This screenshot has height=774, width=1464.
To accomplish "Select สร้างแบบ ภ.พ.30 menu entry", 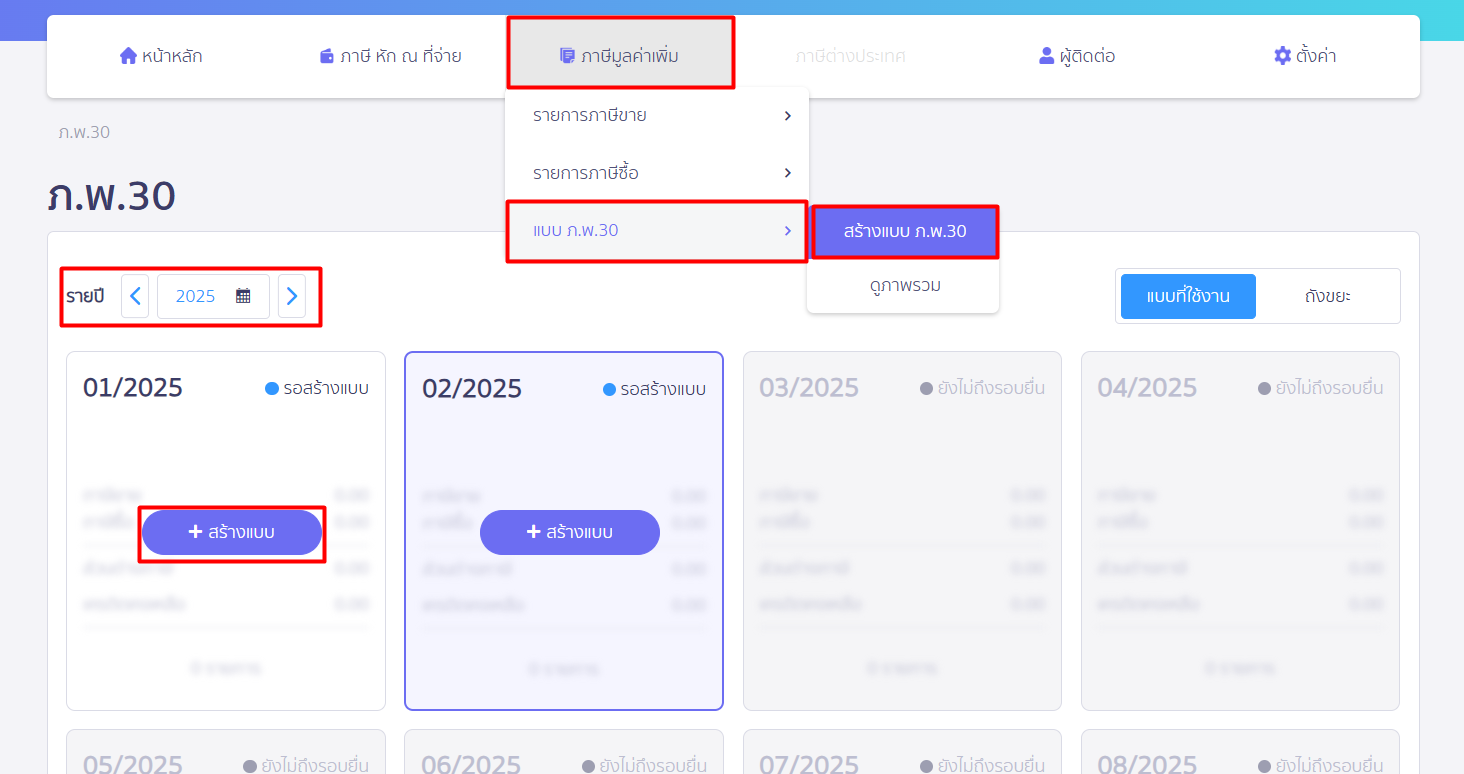I will (904, 232).
